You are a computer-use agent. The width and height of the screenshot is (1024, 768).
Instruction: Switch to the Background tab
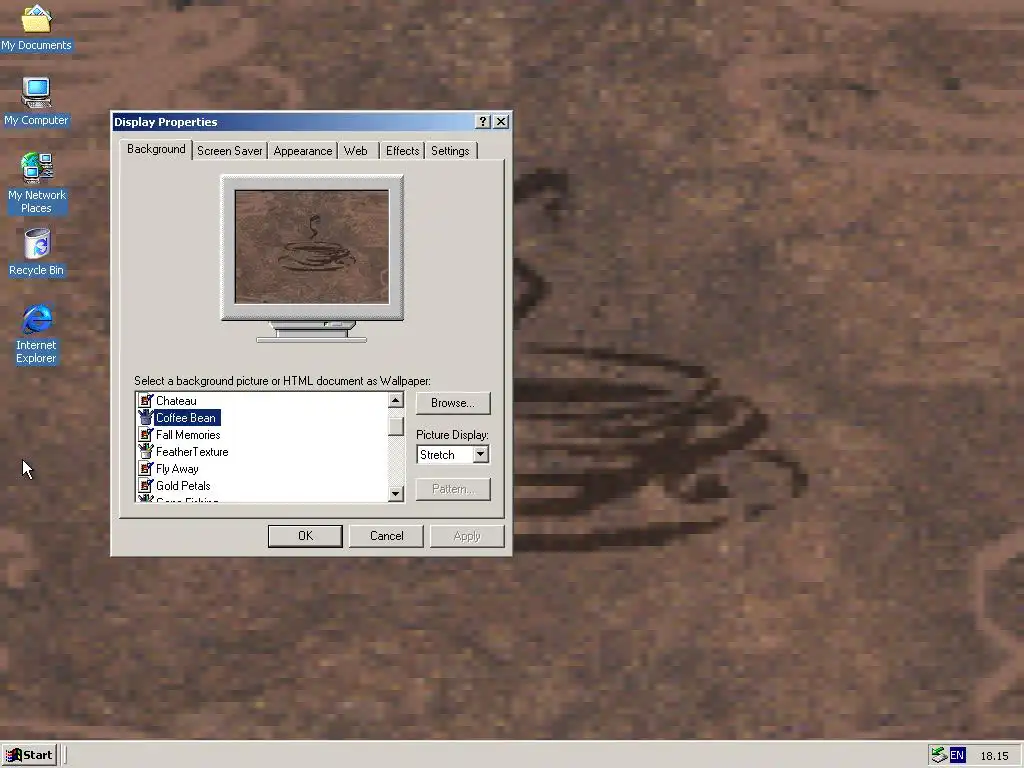coord(156,149)
